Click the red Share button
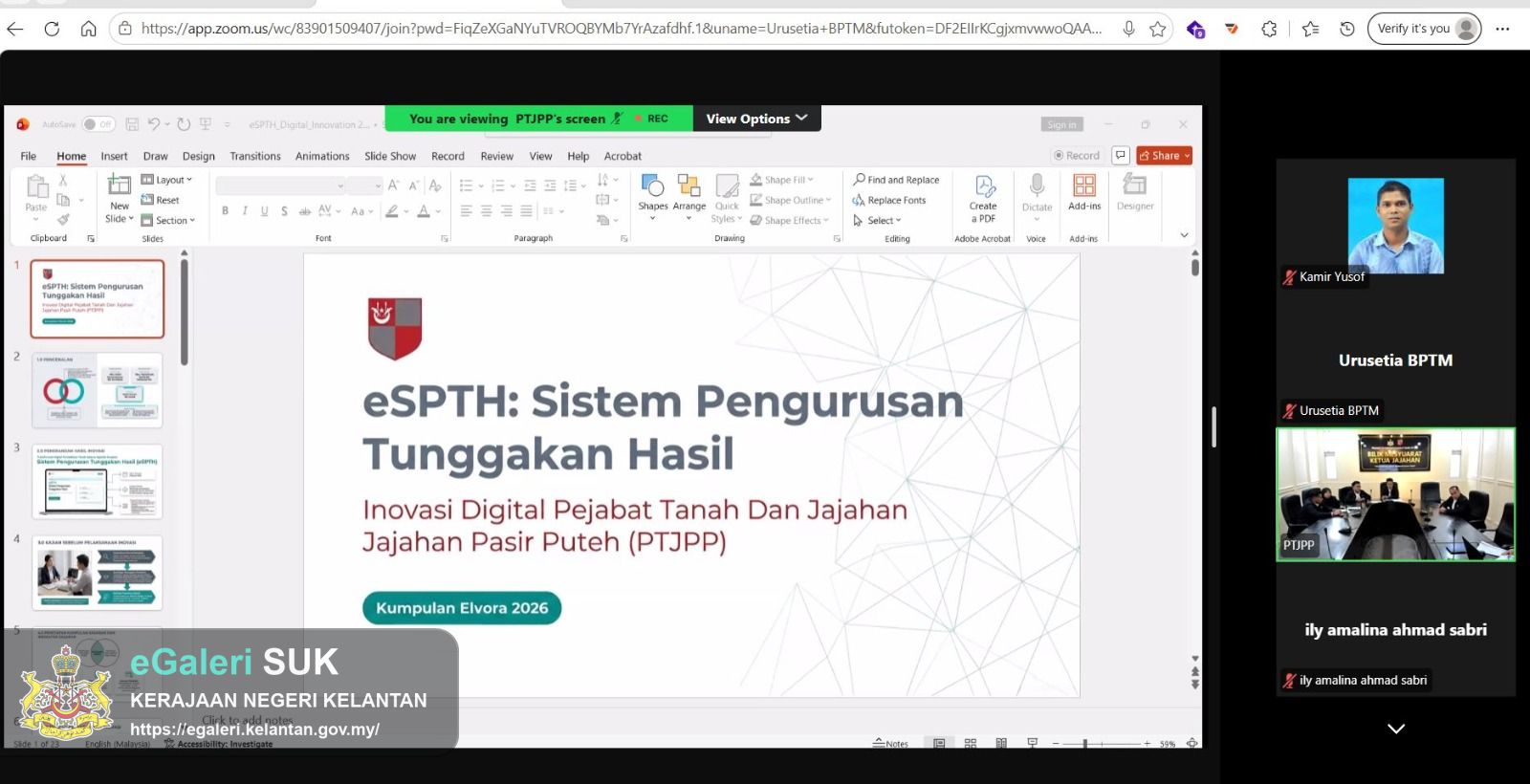The image size is (1530, 784). click(x=1165, y=155)
